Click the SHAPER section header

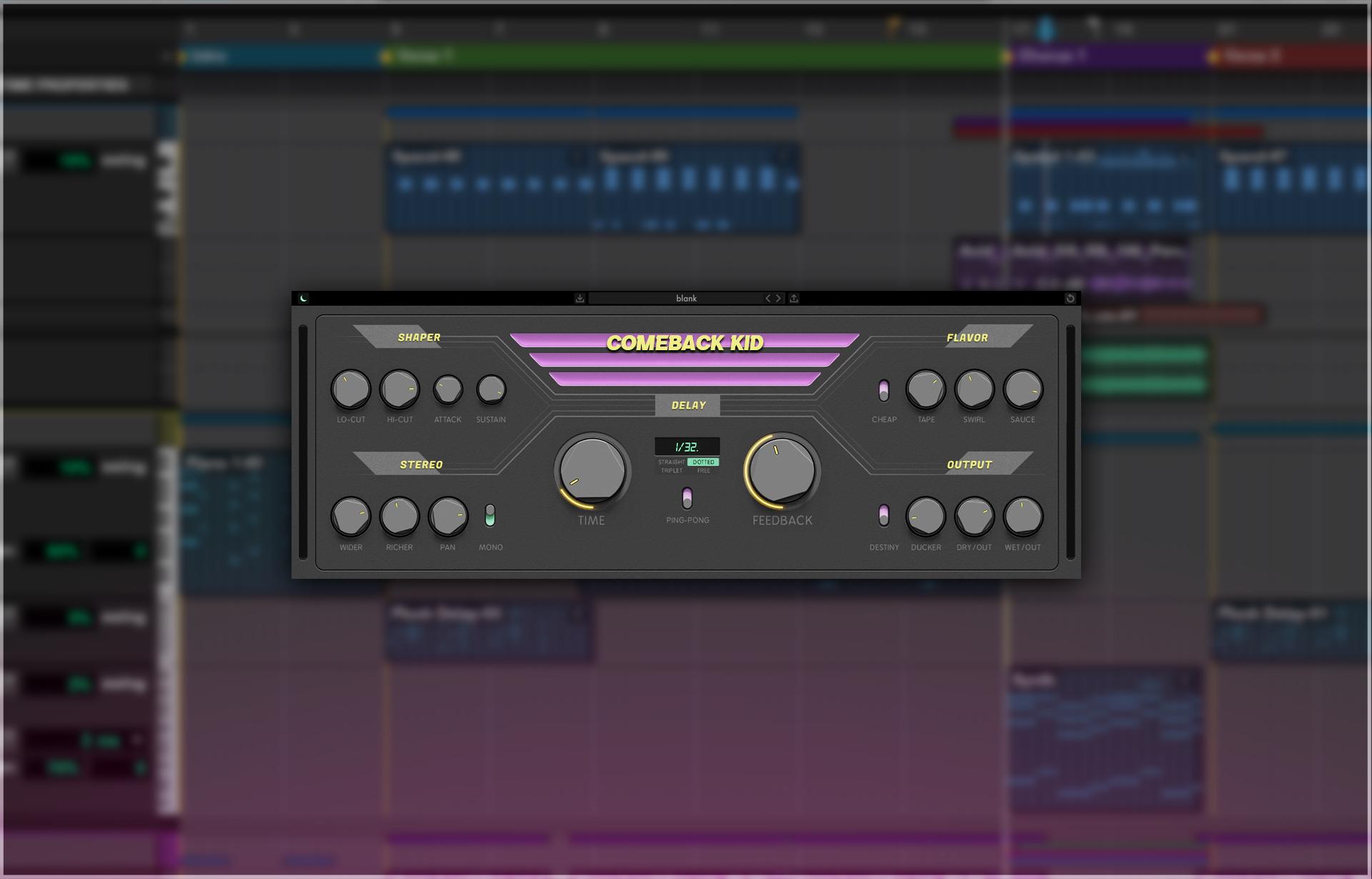tap(419, 337)
